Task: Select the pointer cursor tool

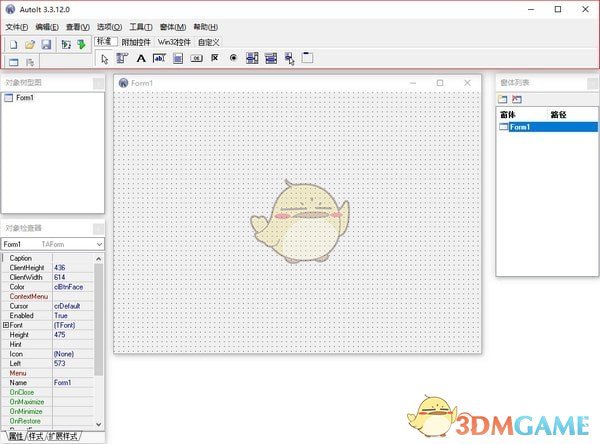Action: pos(104,59)
